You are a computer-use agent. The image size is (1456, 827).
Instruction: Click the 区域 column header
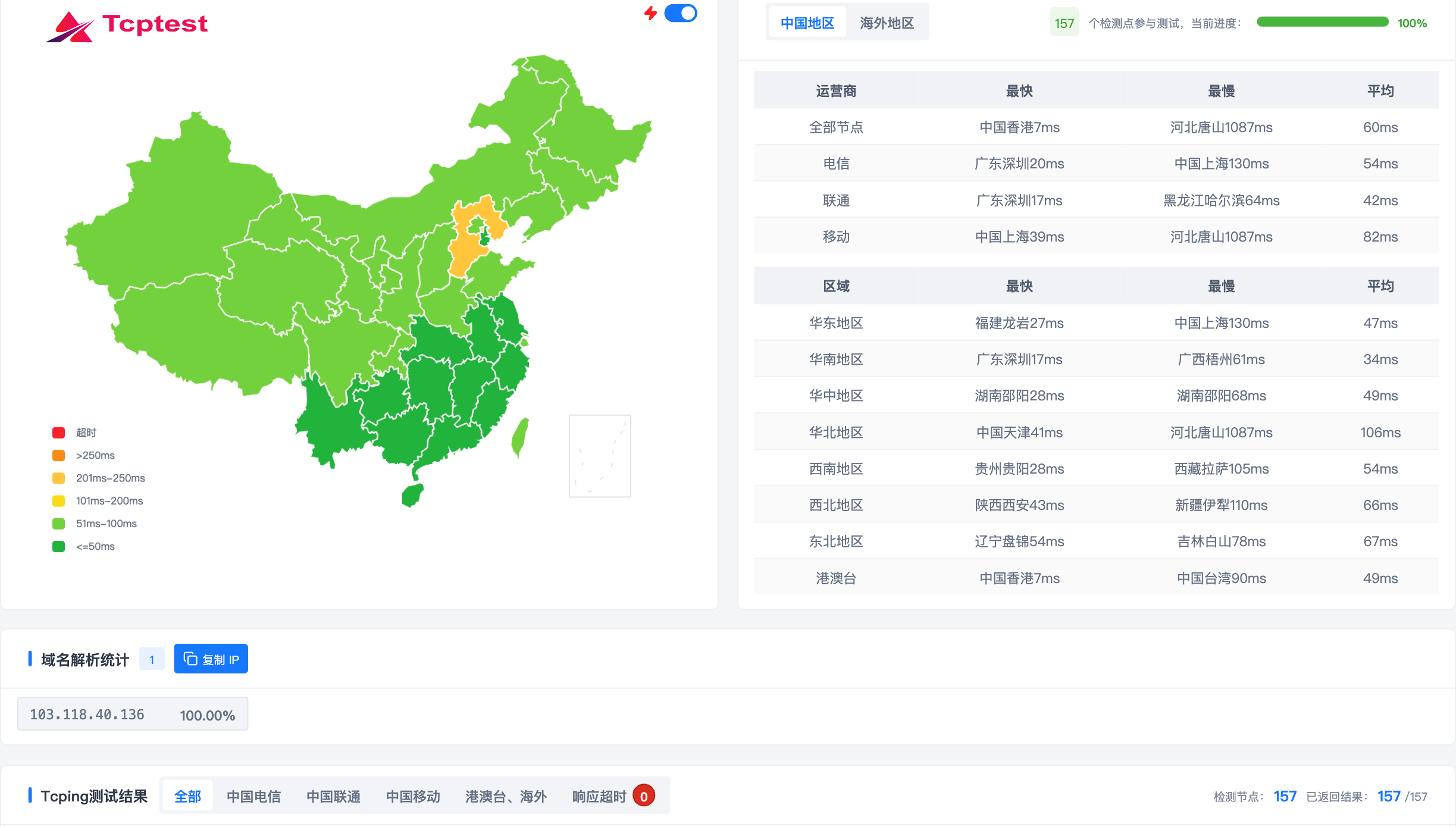836,286
